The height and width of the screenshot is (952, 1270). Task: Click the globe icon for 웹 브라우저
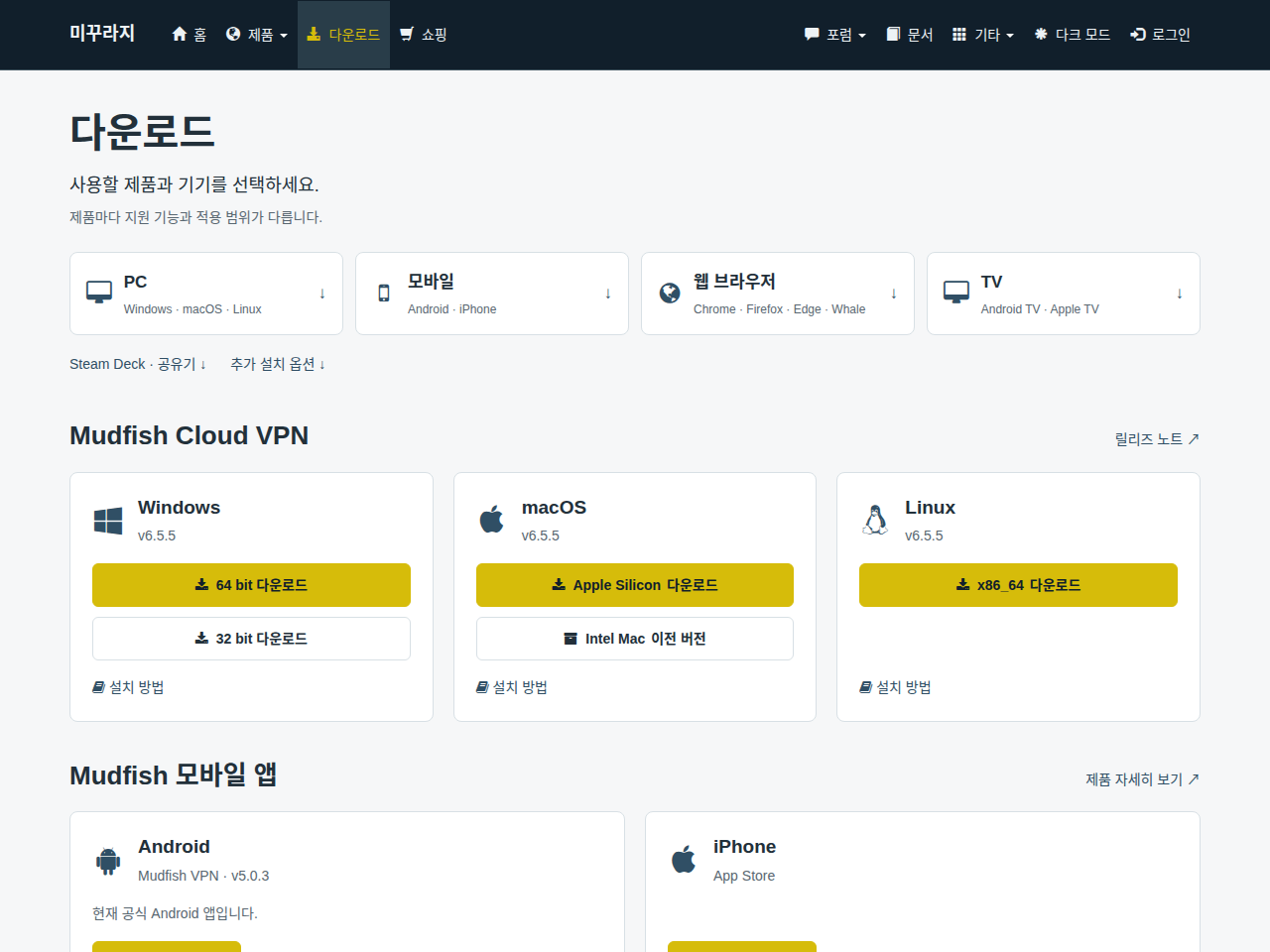(x=670, y=293)
